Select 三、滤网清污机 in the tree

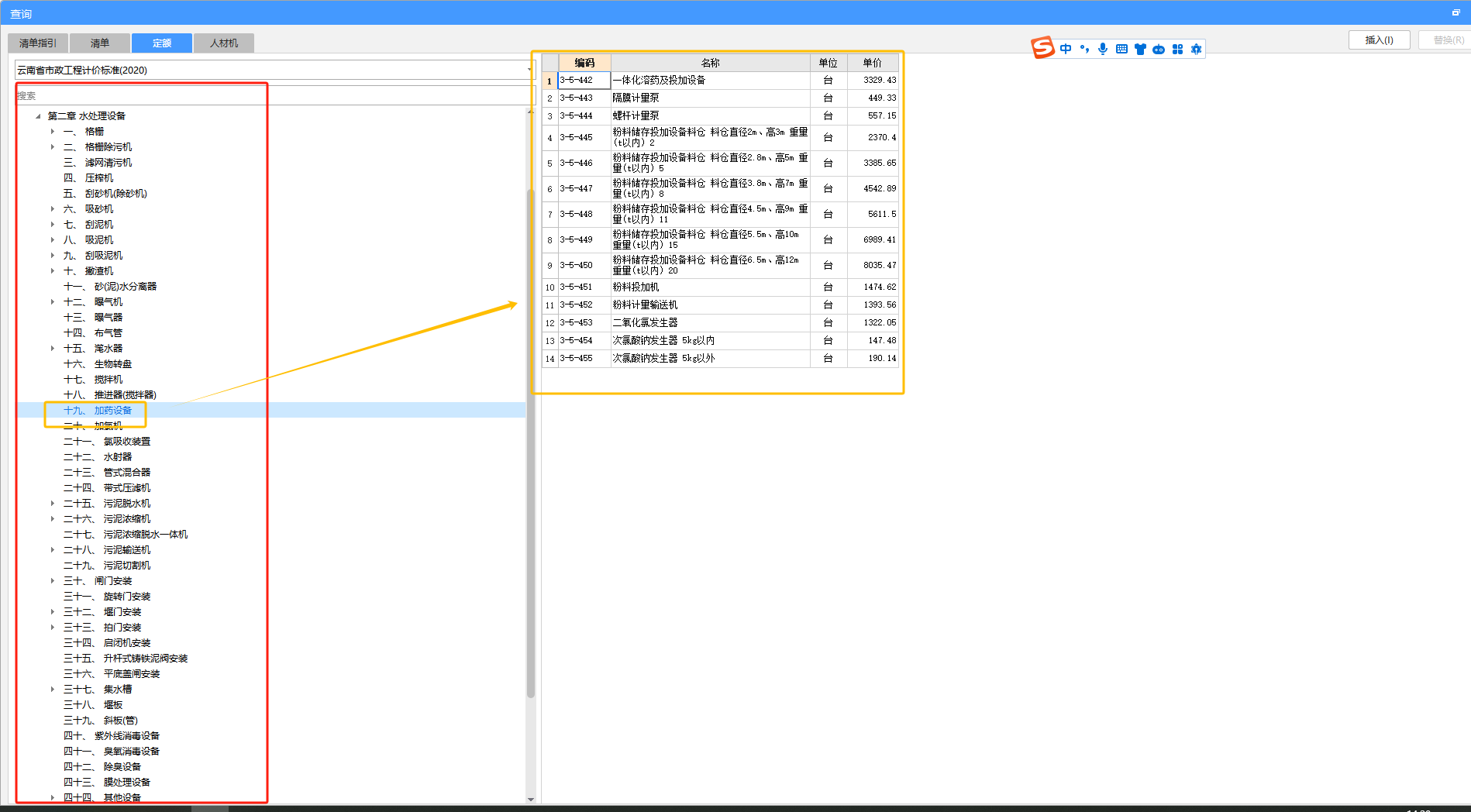98,163
